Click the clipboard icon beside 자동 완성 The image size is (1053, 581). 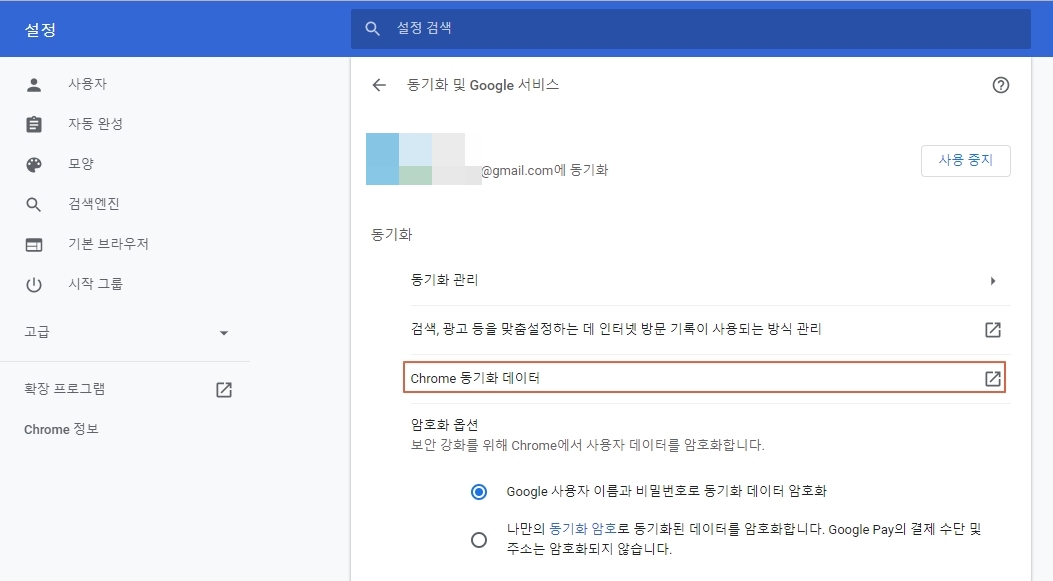pos(34,124)
